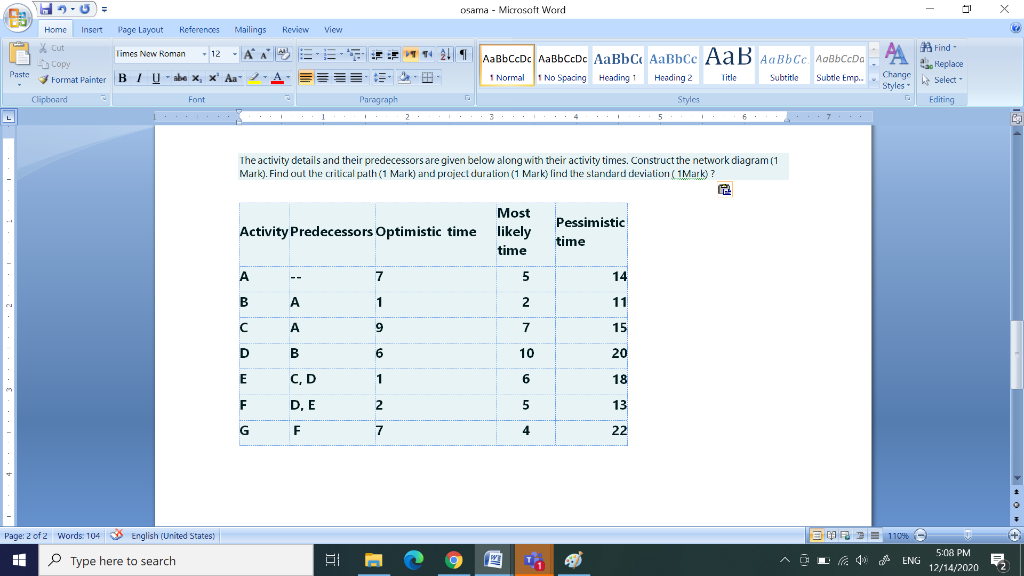
Task: Toggle bold formatting
Action: click(x=122, y=77)
